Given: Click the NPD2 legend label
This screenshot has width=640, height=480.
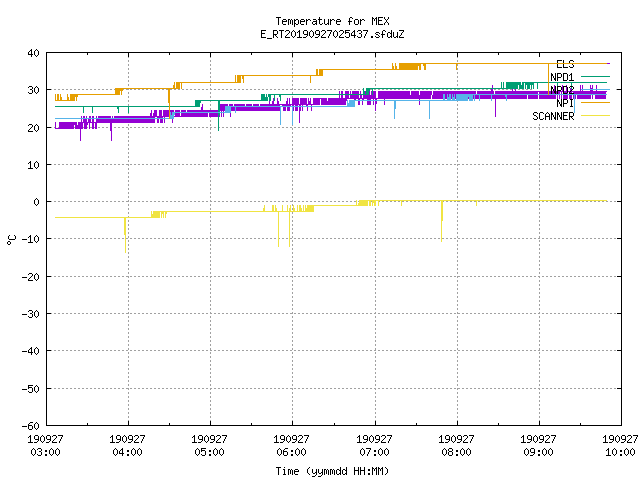Looking at the screenshot, I should pos(562,90).
